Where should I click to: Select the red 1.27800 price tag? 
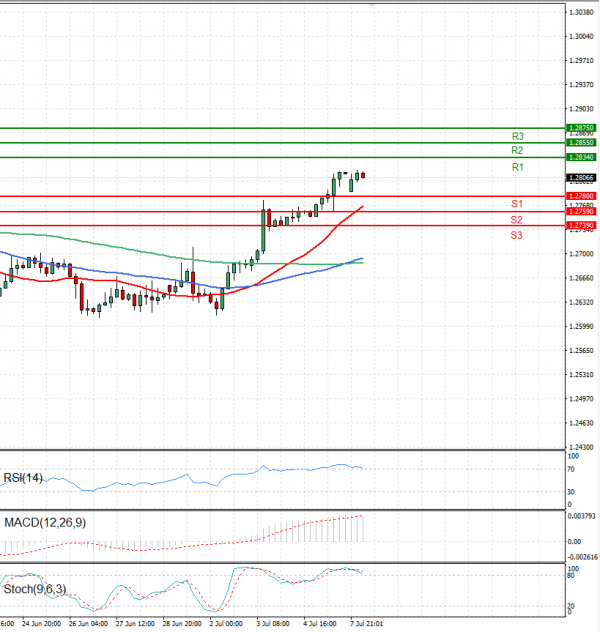[x=581, y=196]
